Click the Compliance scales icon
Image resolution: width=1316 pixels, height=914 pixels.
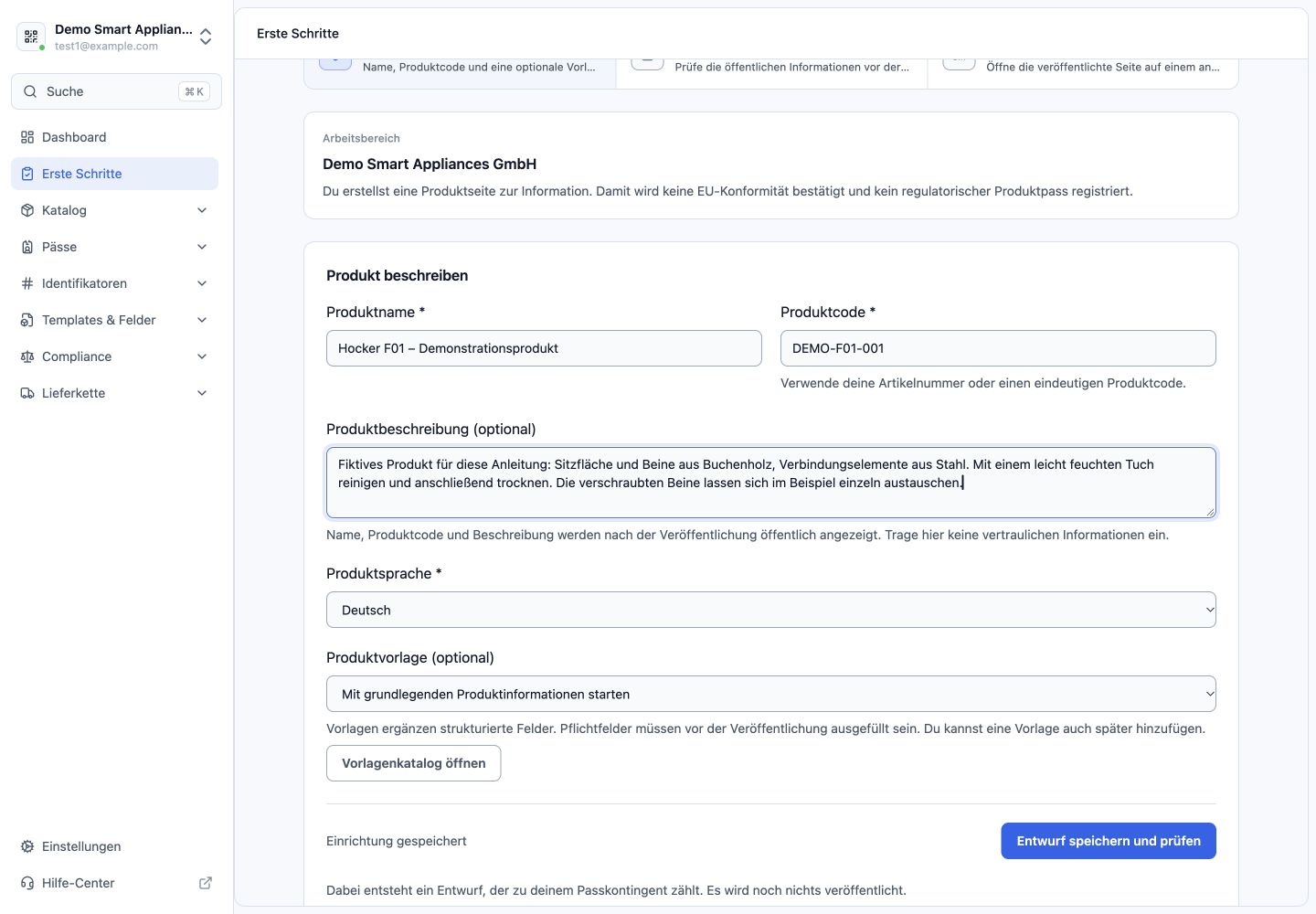tap(27, 356)
